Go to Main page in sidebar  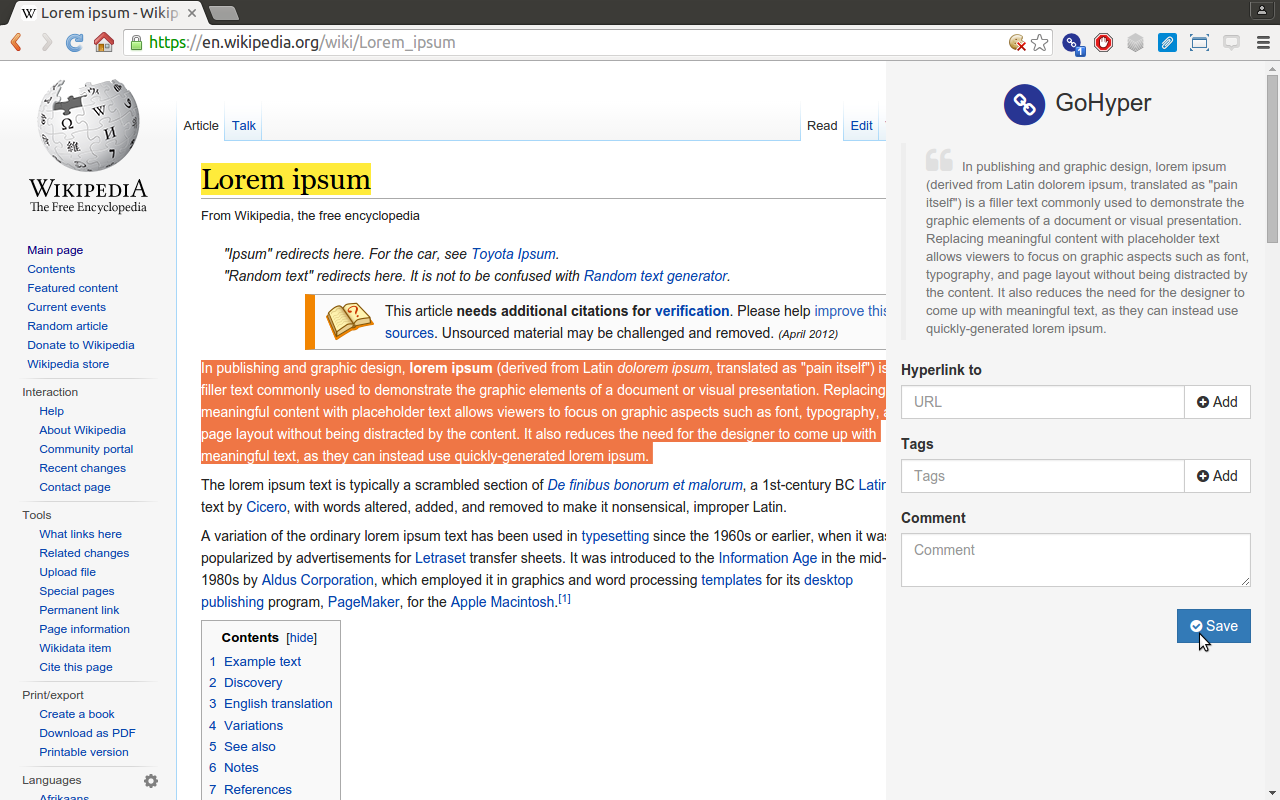pyautogui.click(x=55, y=250)
